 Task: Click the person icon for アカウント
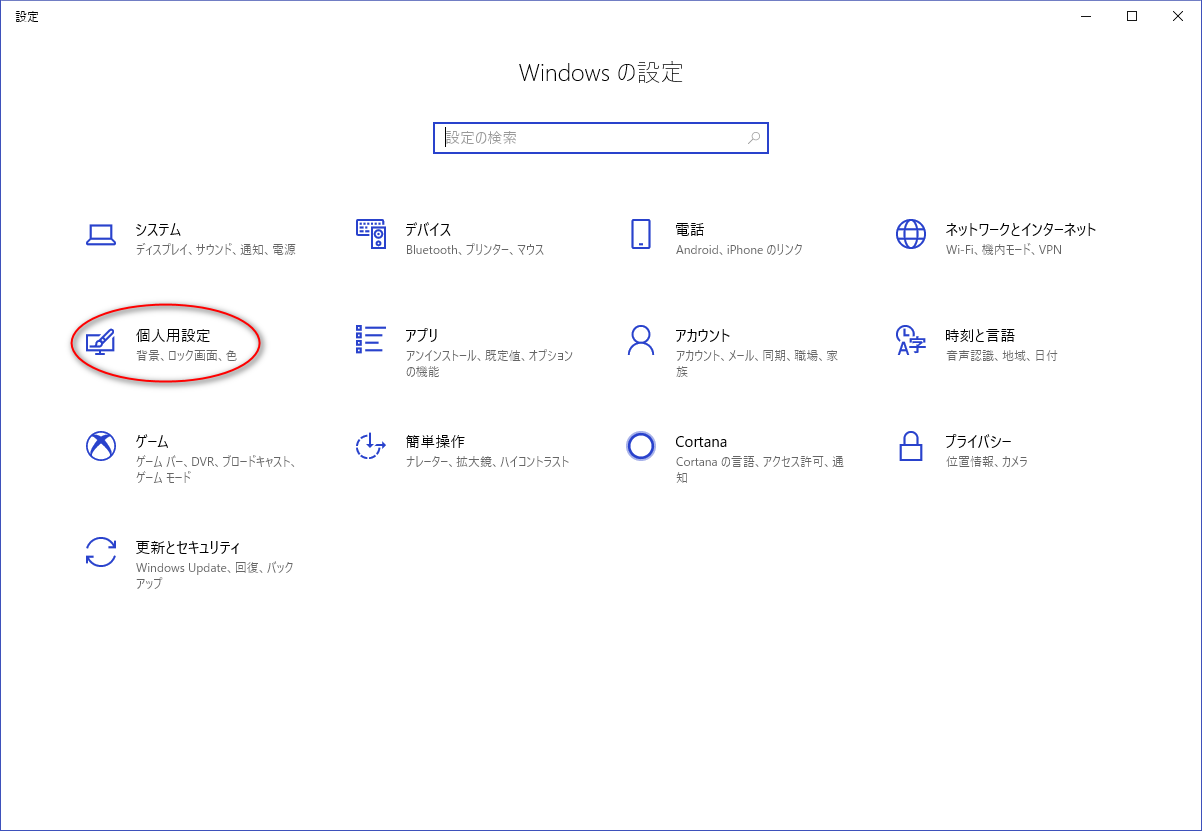[x=641, y=340]
